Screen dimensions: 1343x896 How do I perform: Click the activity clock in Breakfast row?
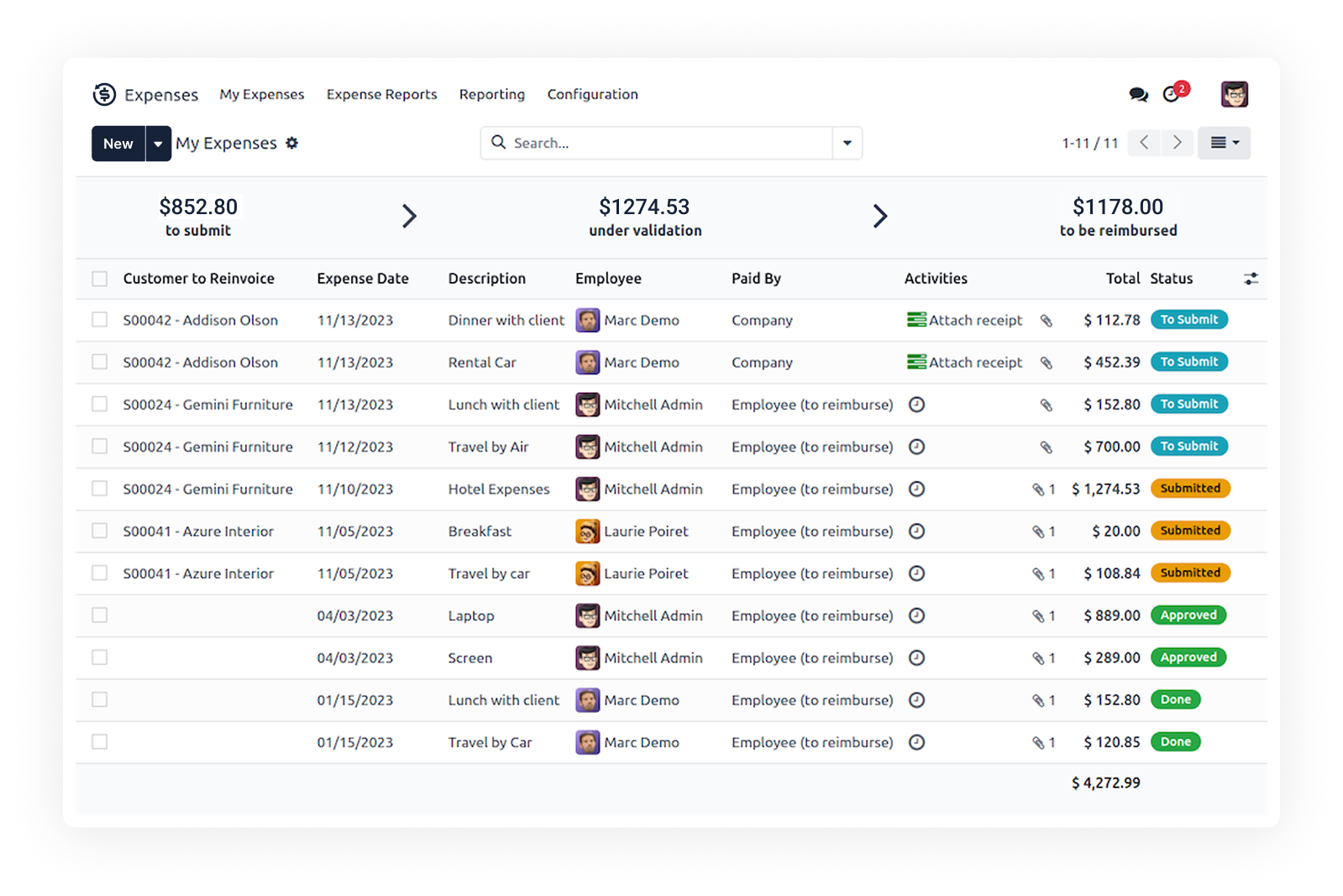point(917,531)
